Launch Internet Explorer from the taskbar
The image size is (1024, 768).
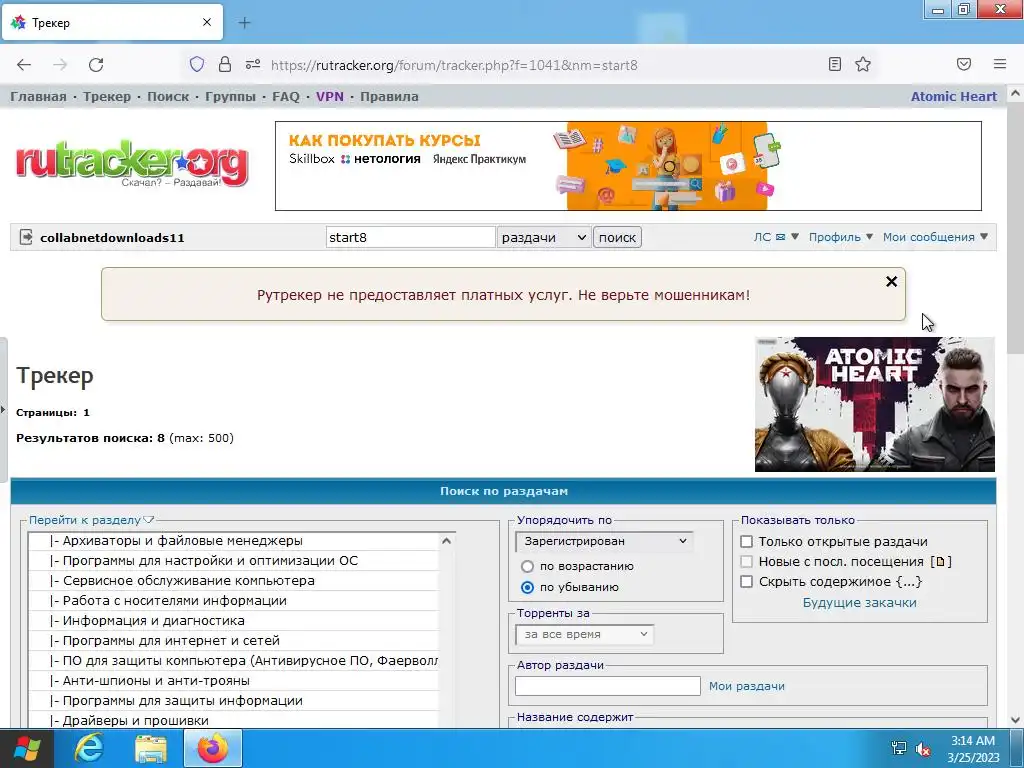tap(89, 748)
